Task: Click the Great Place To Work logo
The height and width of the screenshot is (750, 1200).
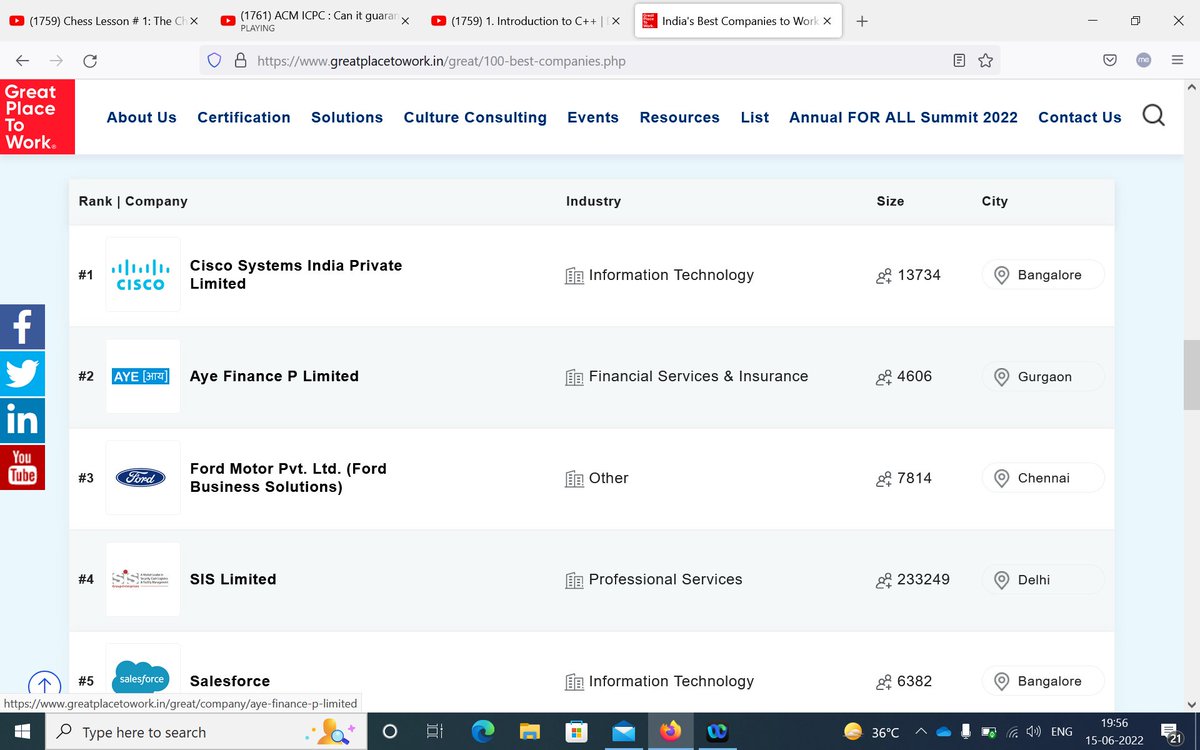Action: (x=37, y=116)
